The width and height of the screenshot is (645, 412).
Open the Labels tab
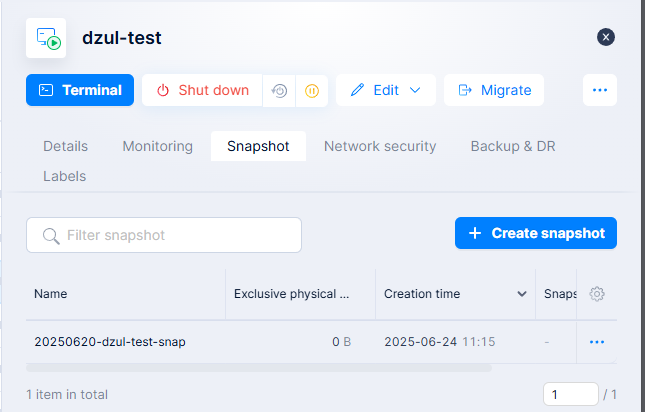[64, 176]
